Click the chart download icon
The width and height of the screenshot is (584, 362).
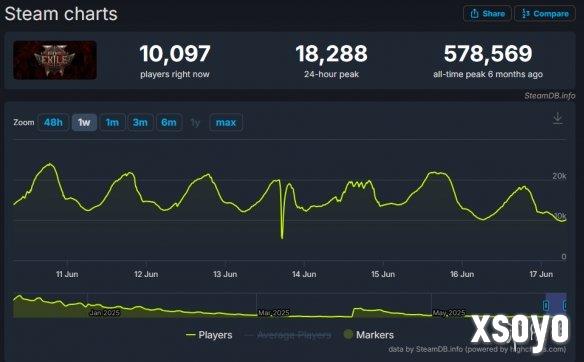coord(558,118)
